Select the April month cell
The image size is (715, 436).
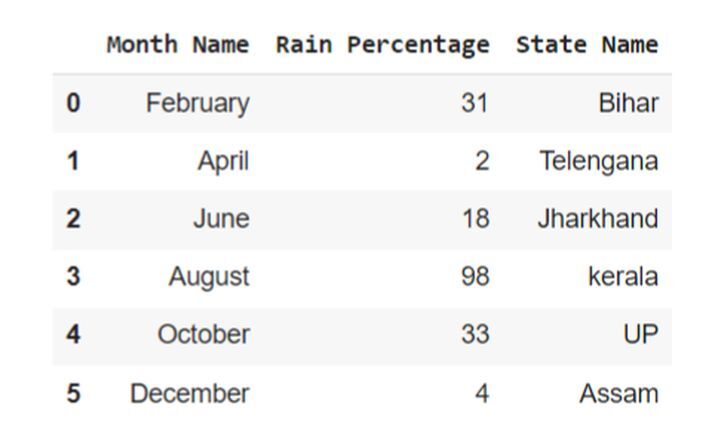point(223,161)
